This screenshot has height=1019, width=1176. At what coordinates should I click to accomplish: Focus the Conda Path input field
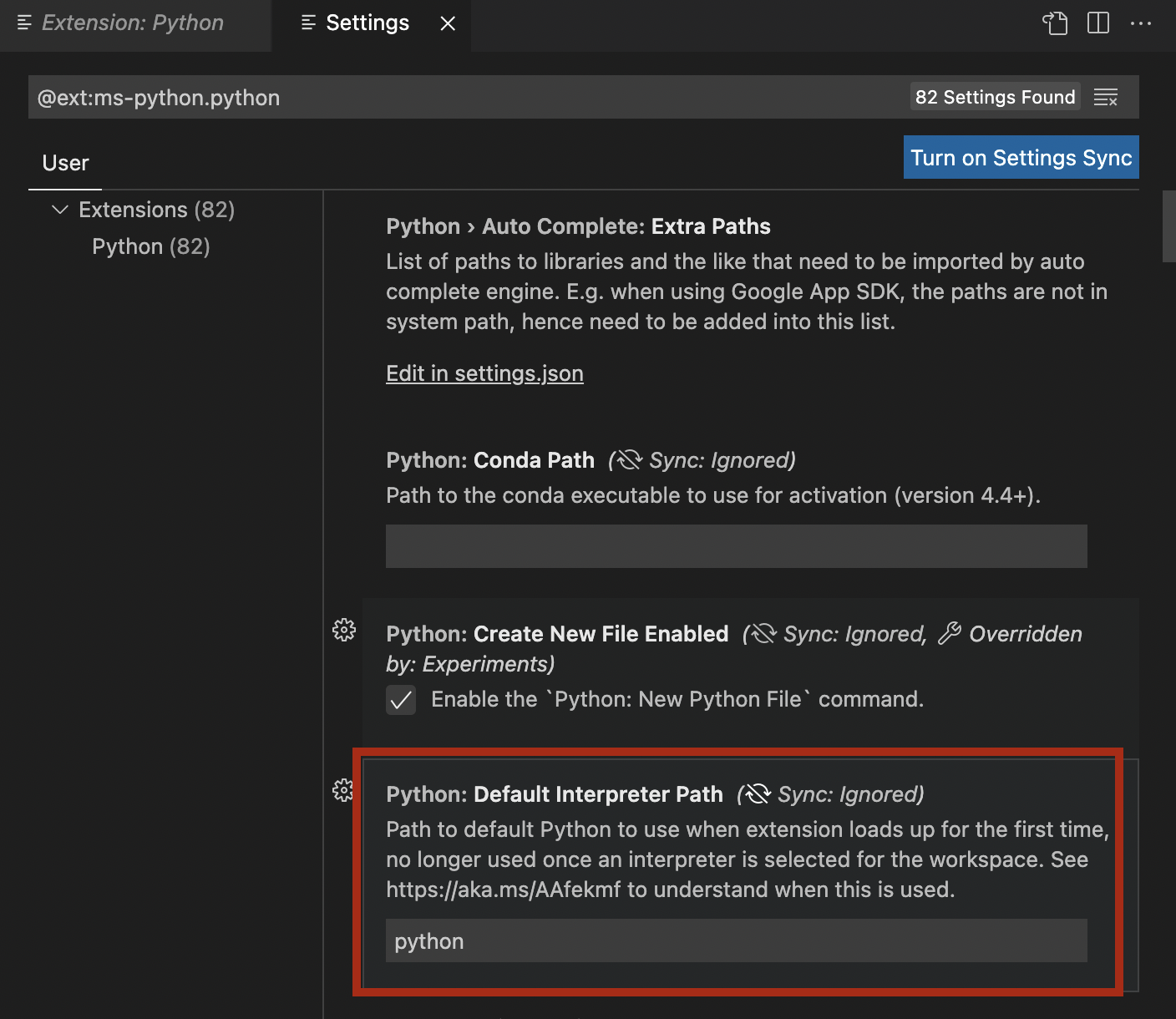tap(737, 546)
